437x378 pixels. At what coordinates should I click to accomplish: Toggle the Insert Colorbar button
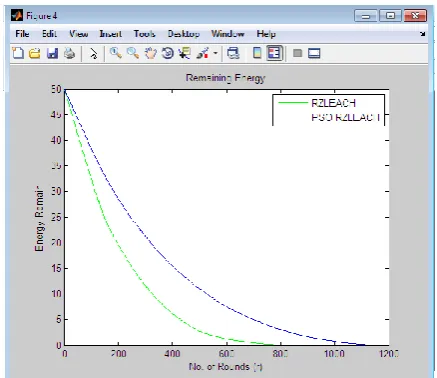pos(257,53)
